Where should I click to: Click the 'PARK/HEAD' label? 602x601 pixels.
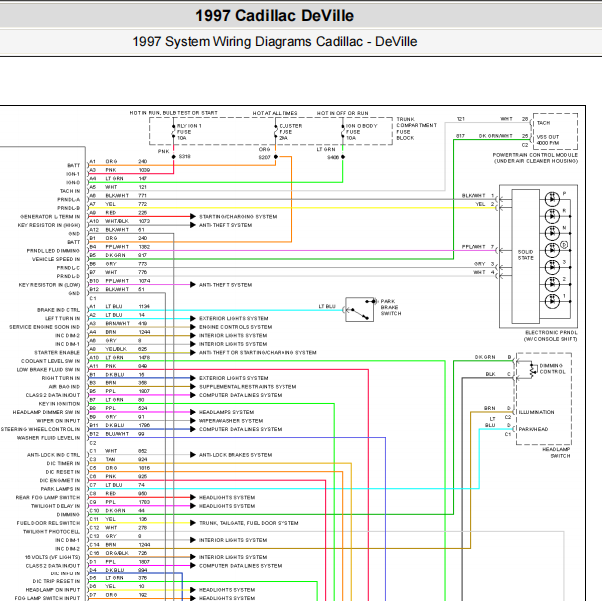[533, 429]
